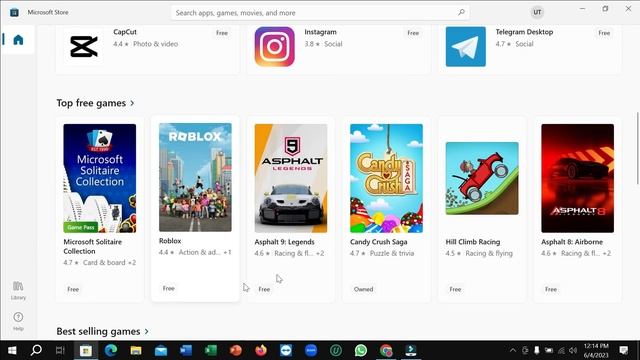The image size is (640, 360).
Task: Click Free under Roblox
Action: point(169,289)
